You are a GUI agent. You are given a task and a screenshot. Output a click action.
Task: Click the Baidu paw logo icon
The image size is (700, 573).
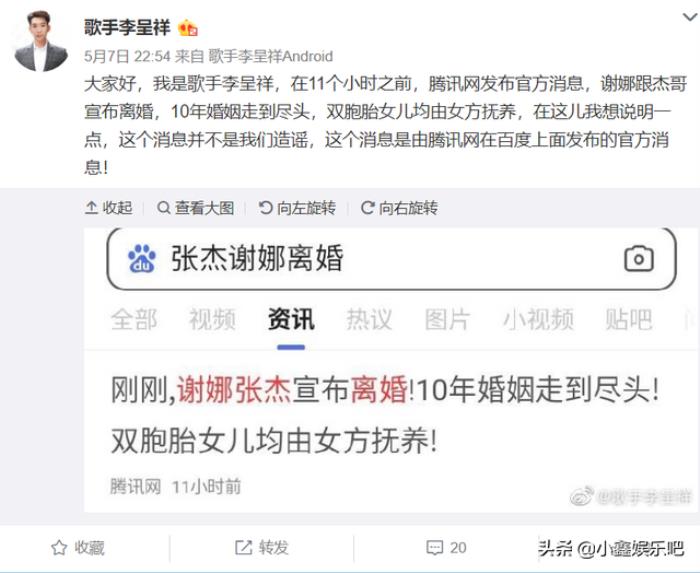tap(142, 258)
